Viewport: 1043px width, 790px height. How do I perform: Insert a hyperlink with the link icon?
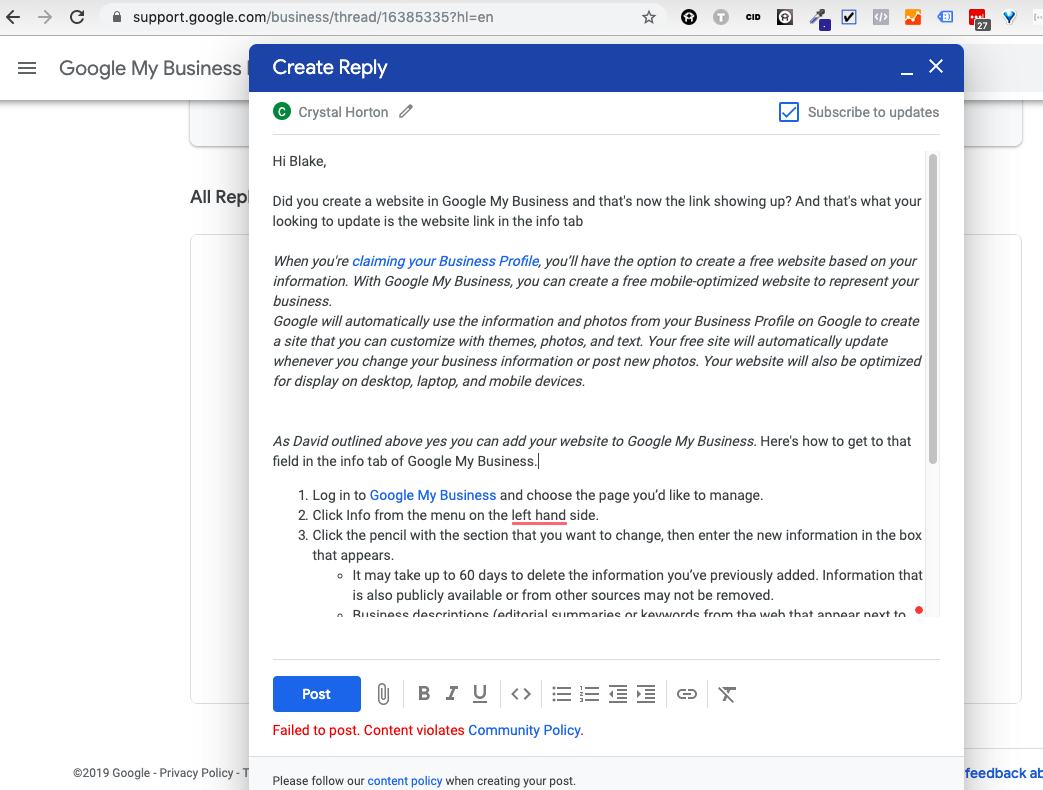(686, 694)
